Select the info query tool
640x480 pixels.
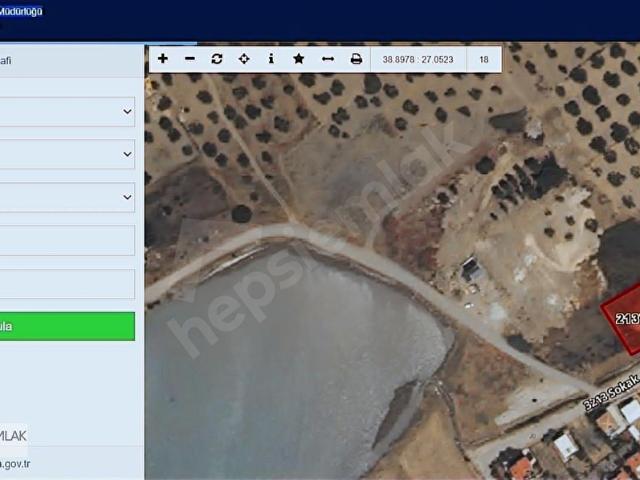271,59
